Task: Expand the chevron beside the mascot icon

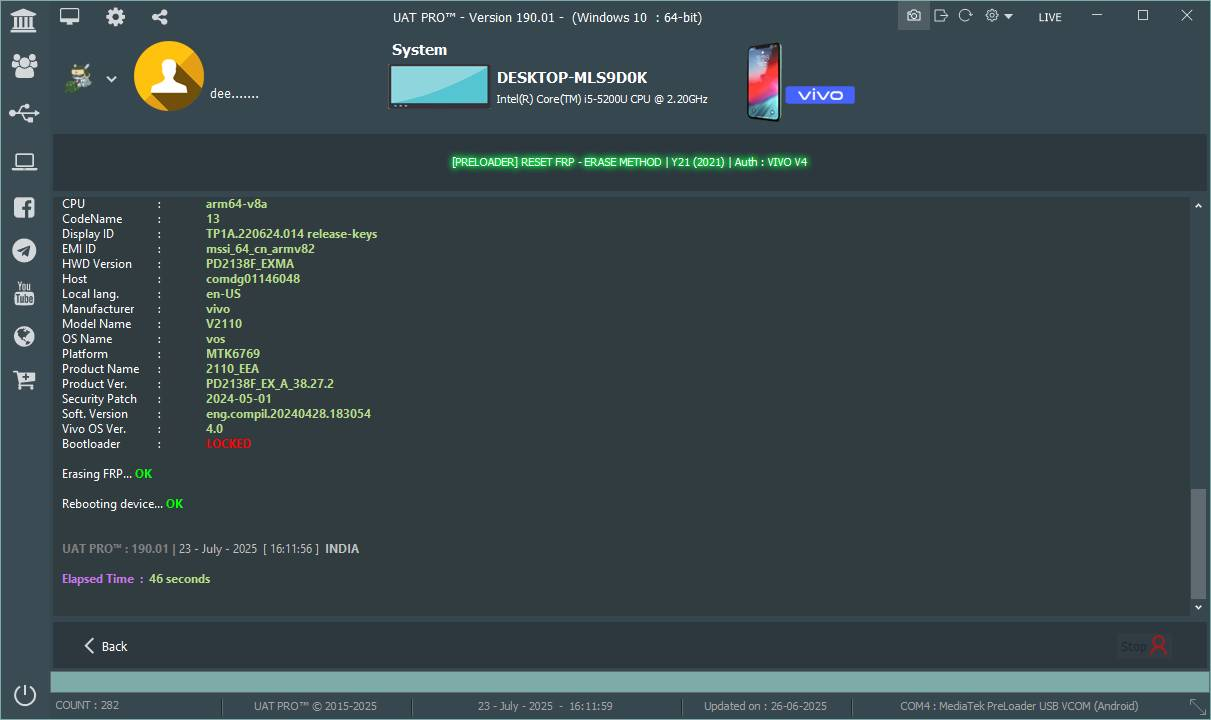Action: coord(111,79)
